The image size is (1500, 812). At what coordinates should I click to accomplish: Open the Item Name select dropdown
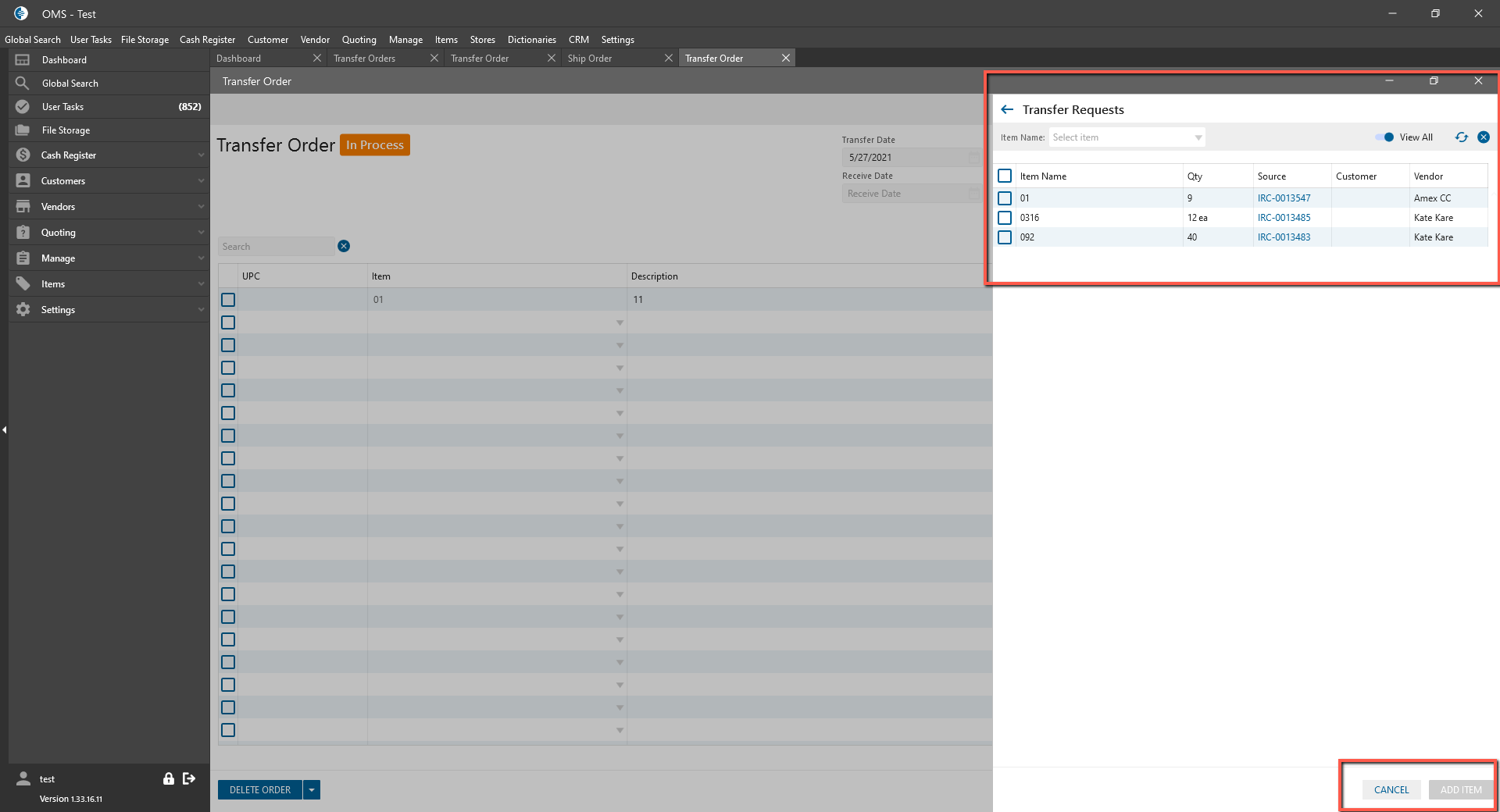(x=1127, y=137)
